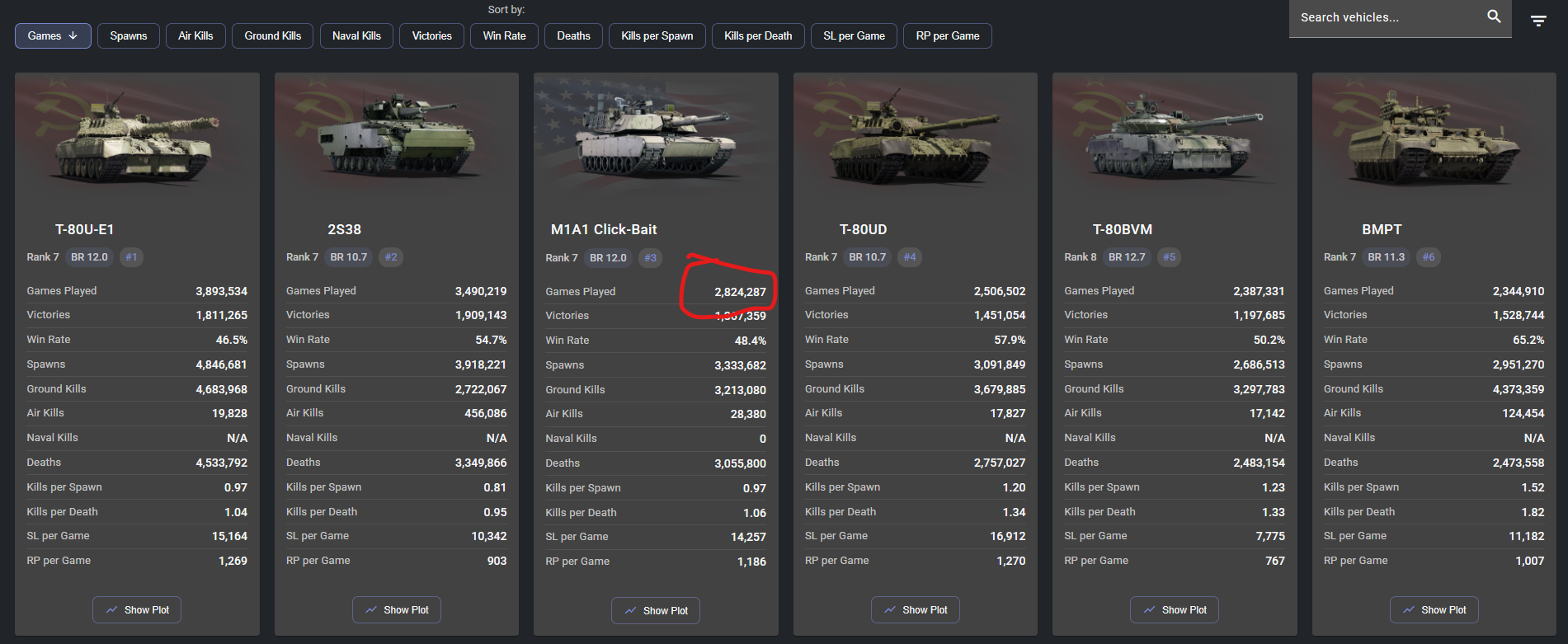Open the filter options icon
Screen dimensions: 1568x644
(x=1538, y=21)
